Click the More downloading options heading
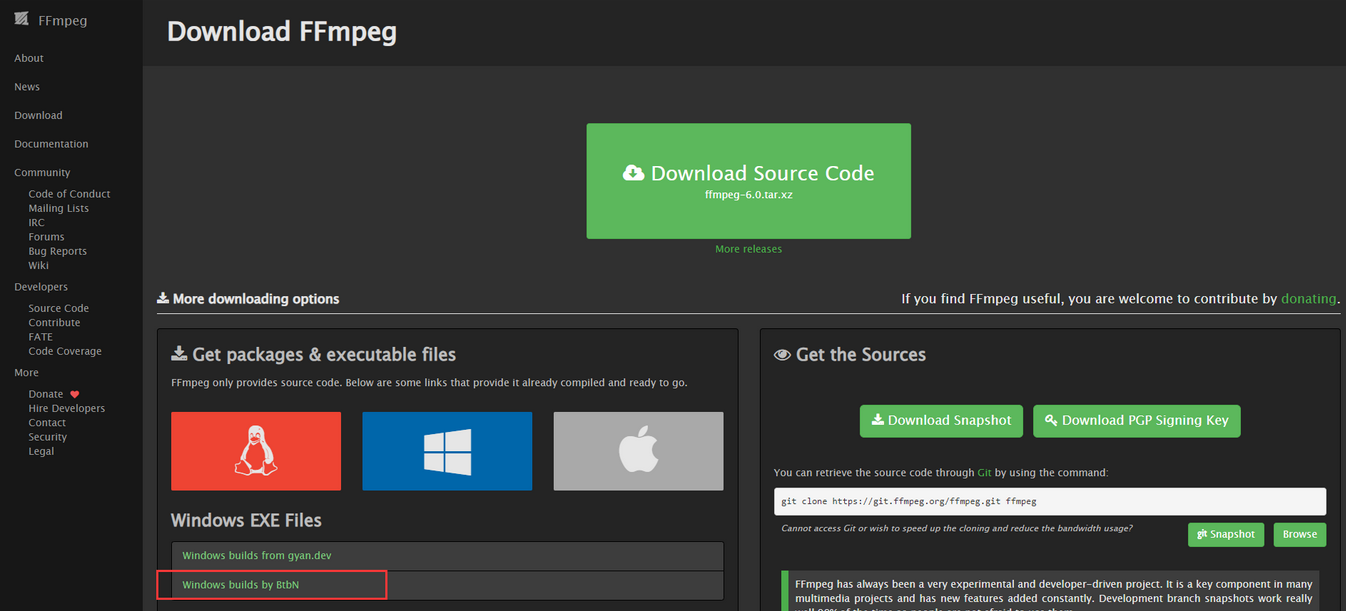The height and width of the screenshot is (611, 1346). [248, 298]
